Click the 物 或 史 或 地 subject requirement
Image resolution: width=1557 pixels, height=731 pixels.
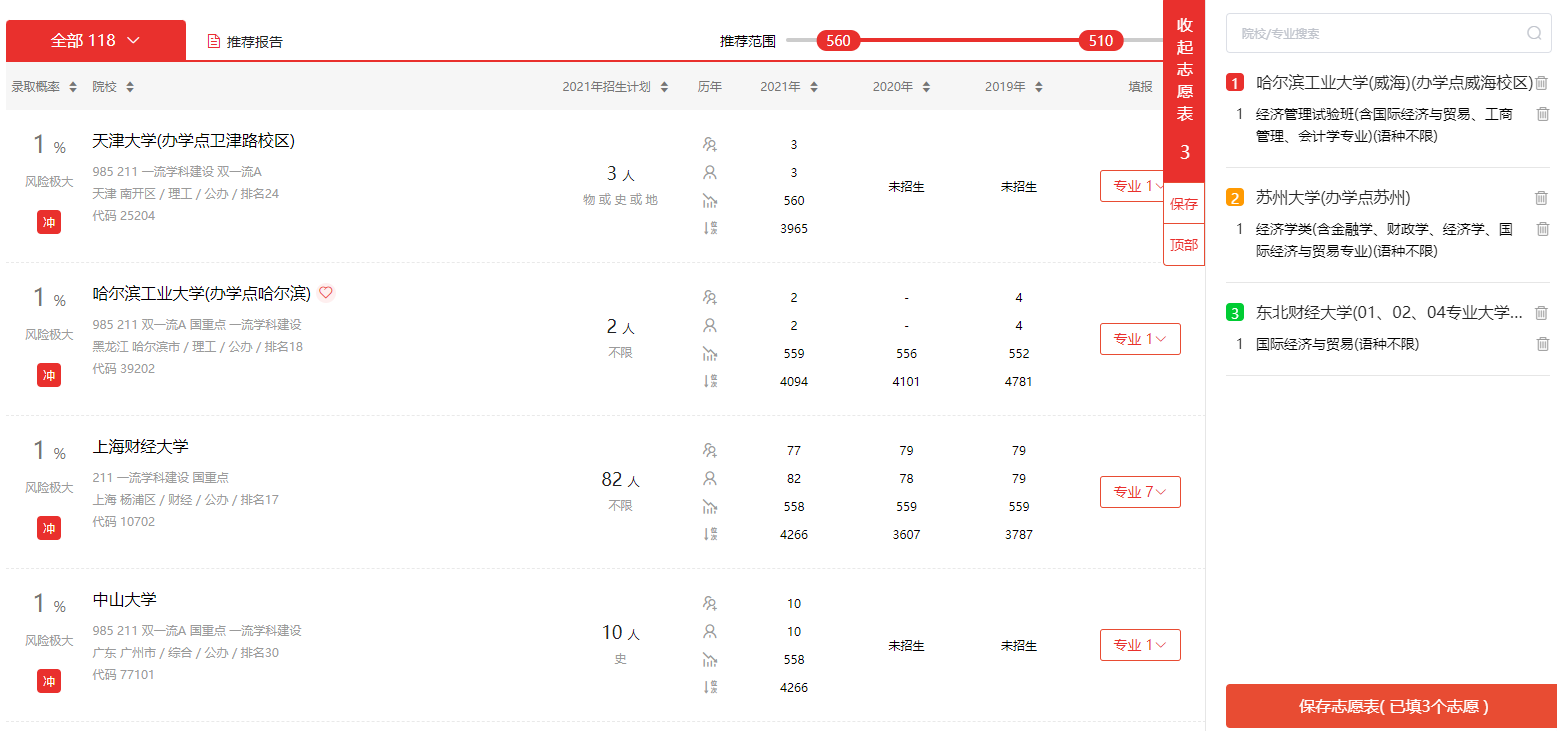pyautogui.click(x=620, y=200)
